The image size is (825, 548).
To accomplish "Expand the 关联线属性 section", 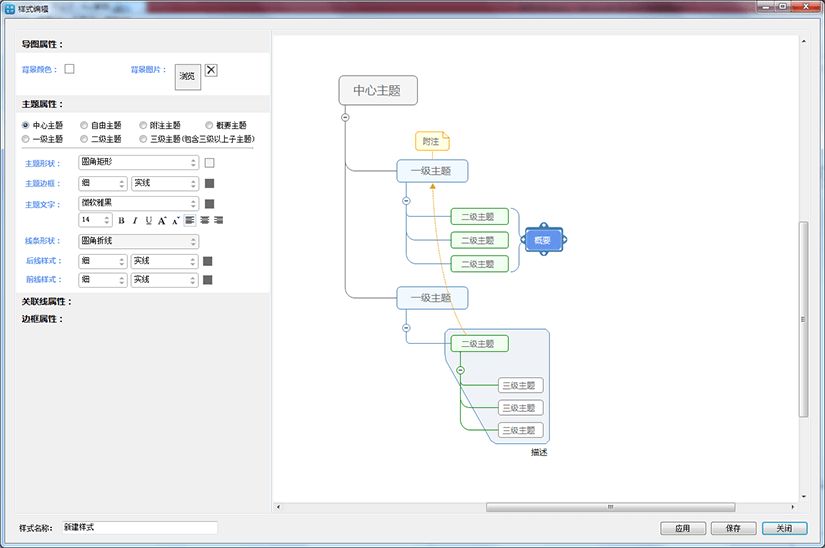I will point(47,301).
